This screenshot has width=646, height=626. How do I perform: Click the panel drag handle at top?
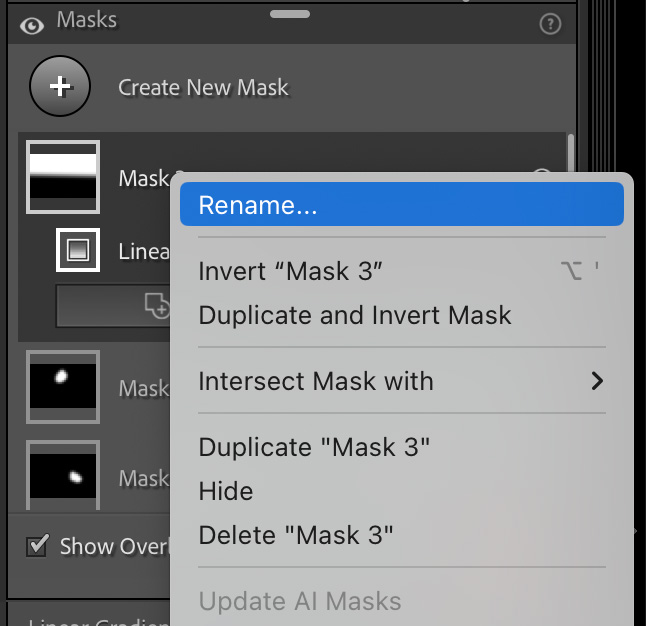(x=290, y=14)
